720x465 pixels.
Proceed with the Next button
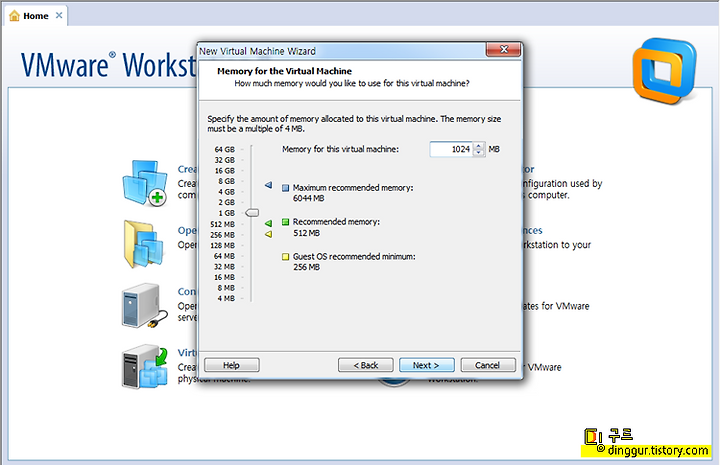[427, 365]
